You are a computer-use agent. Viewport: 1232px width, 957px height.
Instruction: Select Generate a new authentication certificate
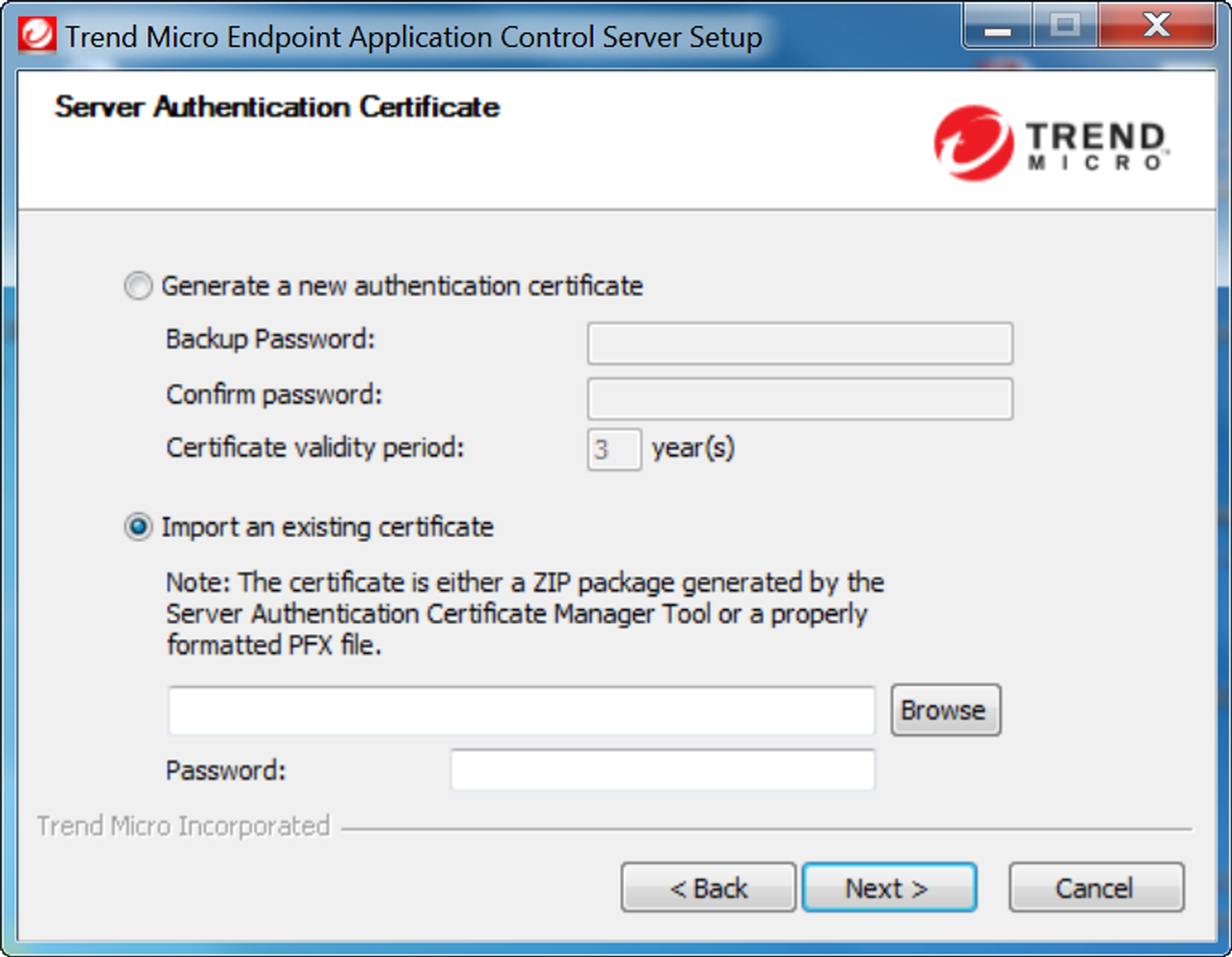(138, 286)
